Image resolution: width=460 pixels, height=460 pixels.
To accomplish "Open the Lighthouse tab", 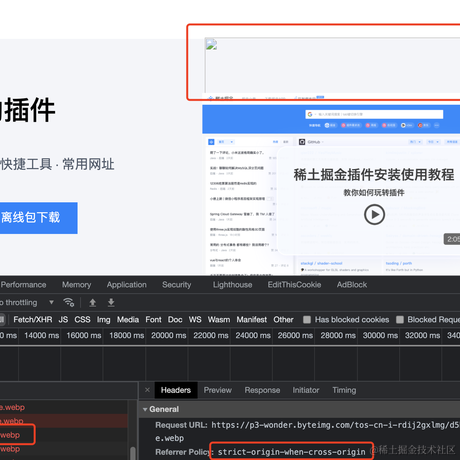I will [x=232, y=285].
